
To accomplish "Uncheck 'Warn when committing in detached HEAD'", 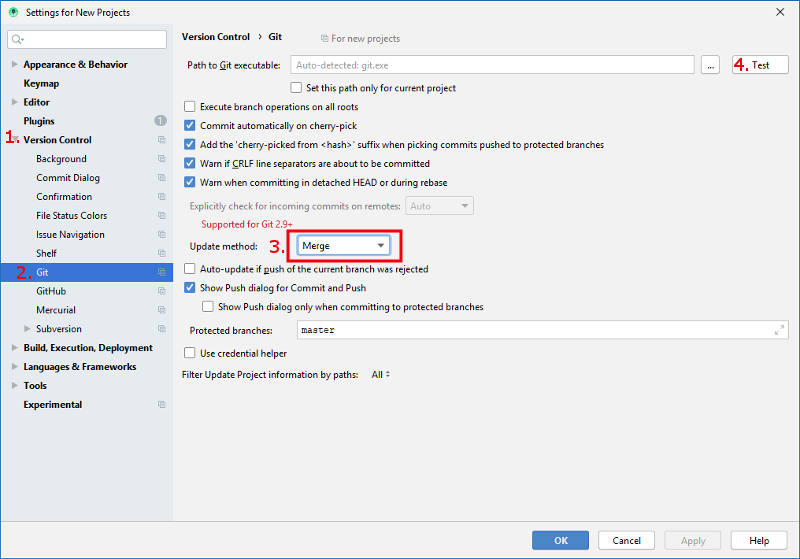I will coord(189,182).
